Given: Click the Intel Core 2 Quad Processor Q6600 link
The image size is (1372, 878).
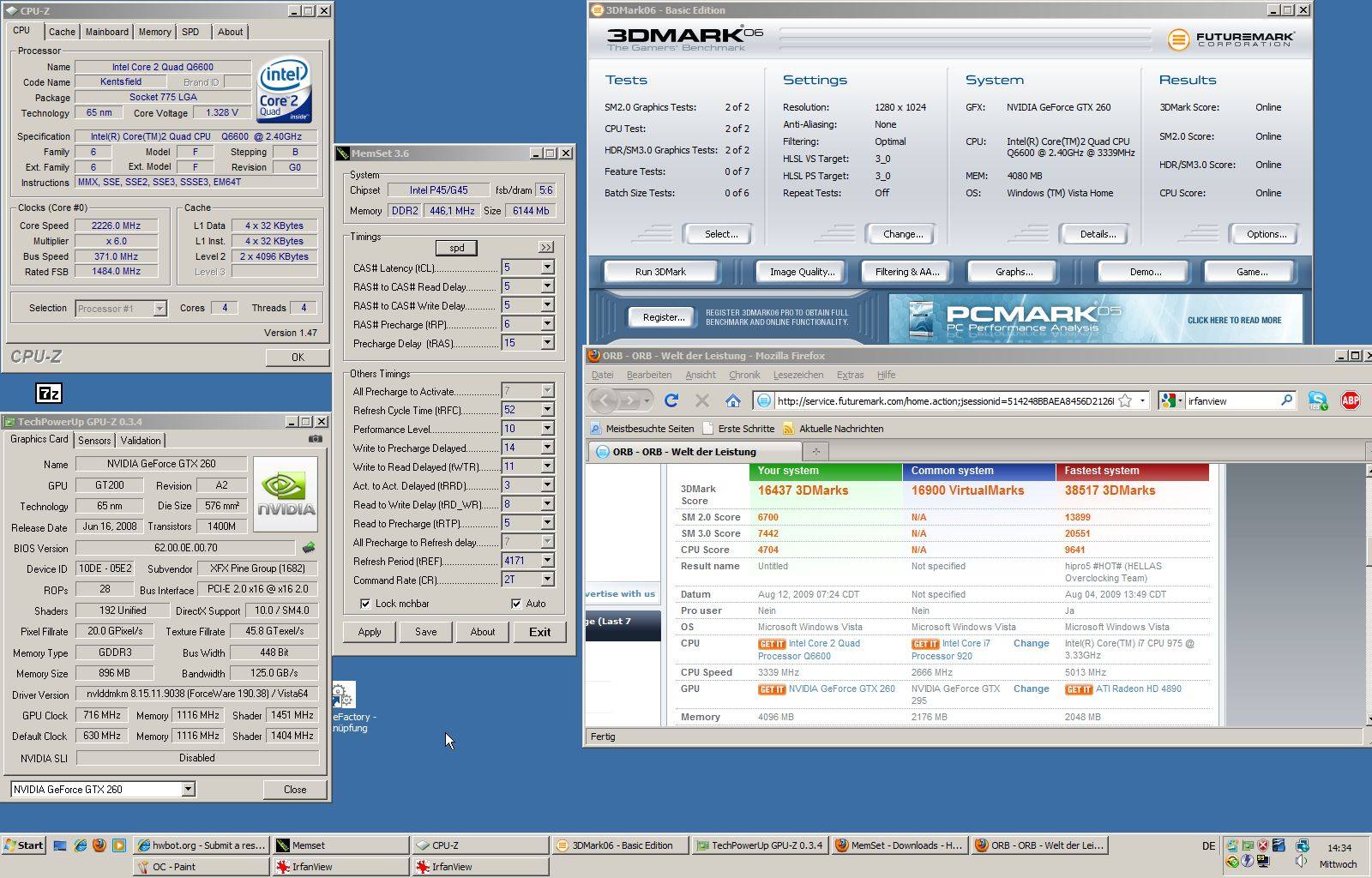Looking at the screenshot, I should (x=809, y=650).
